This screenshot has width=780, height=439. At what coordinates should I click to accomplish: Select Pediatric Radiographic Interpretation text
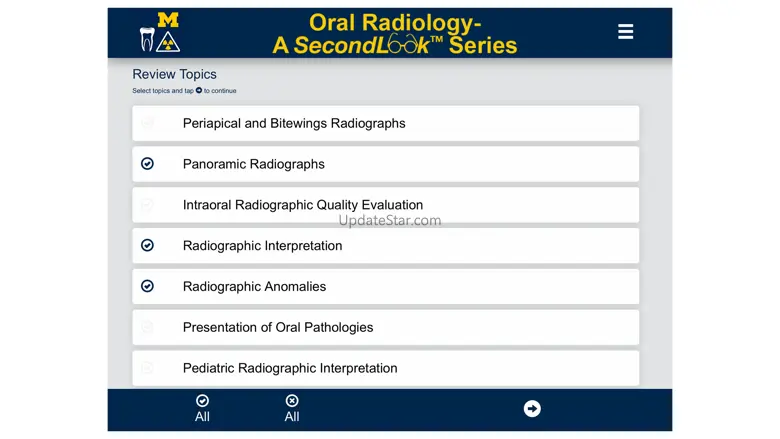point(290,368)
